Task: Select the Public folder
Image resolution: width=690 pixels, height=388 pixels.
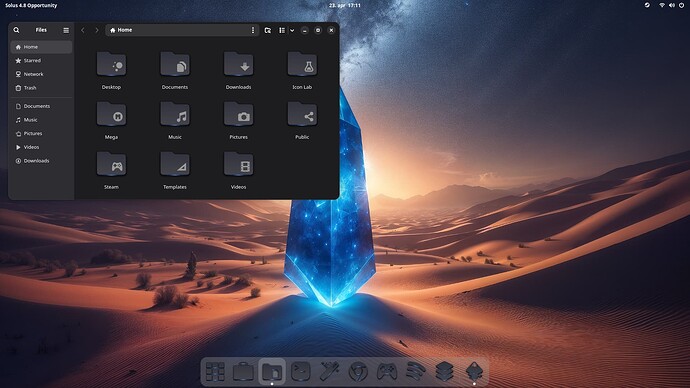Action: pos(302,114)
